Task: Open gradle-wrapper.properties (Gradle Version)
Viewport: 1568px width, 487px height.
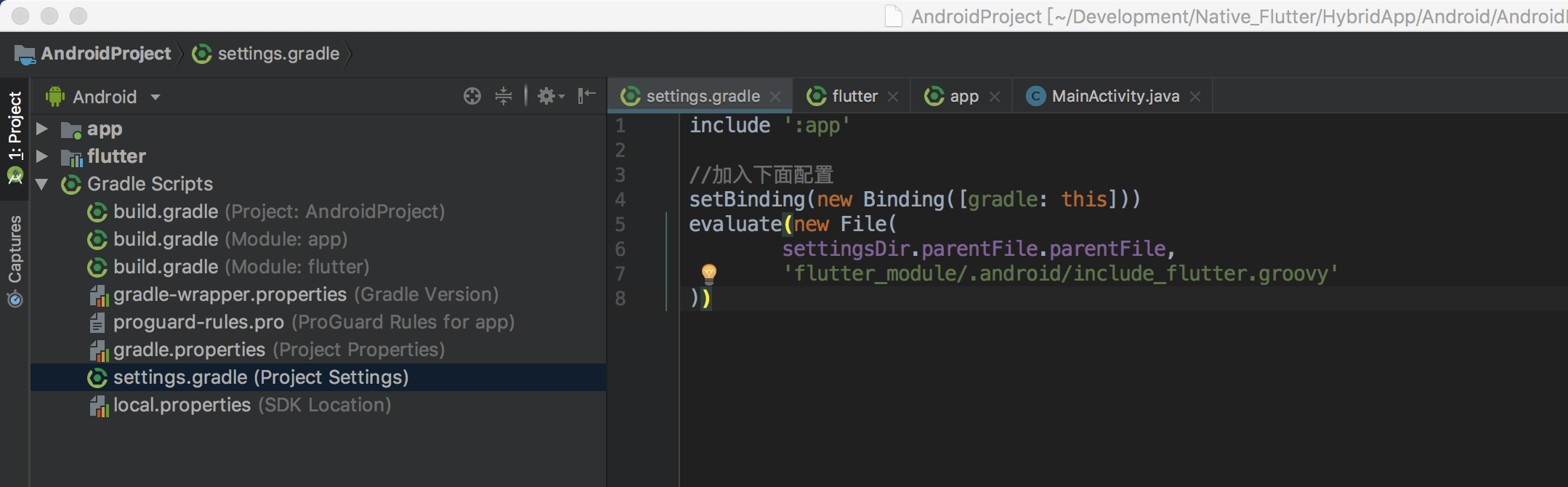Action: [306, 294]
